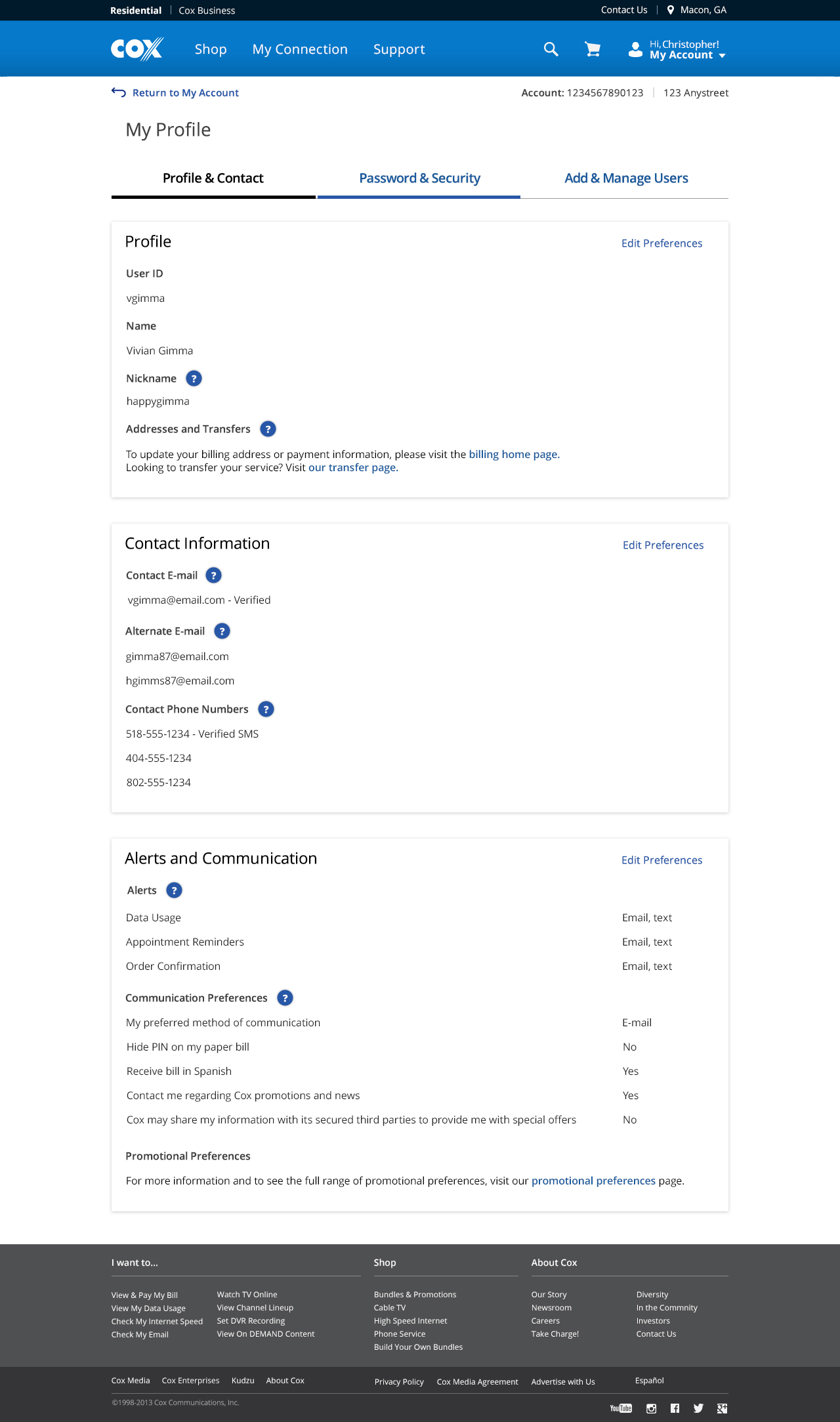
Task: Open the shopping cart icon
Action: 593,49
